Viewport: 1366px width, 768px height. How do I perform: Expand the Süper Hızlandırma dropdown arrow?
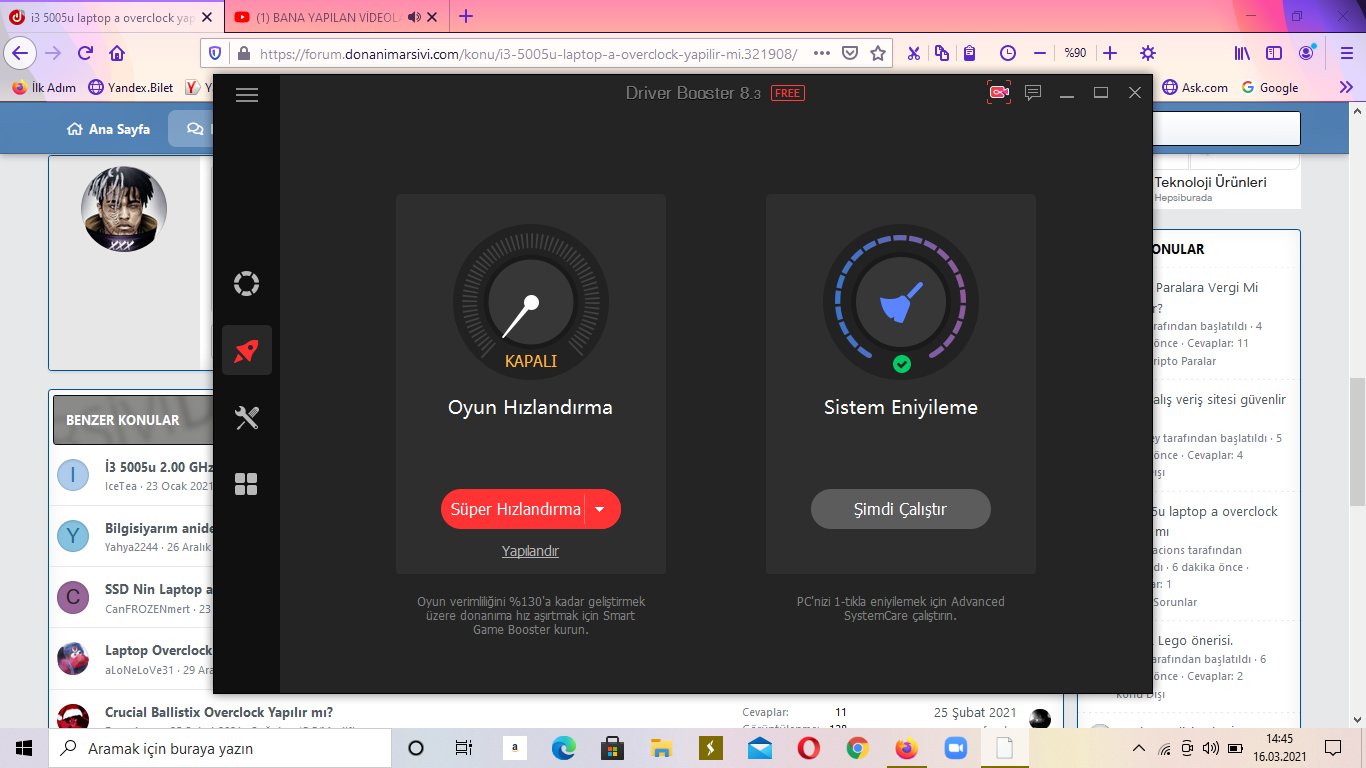[600, 509]
